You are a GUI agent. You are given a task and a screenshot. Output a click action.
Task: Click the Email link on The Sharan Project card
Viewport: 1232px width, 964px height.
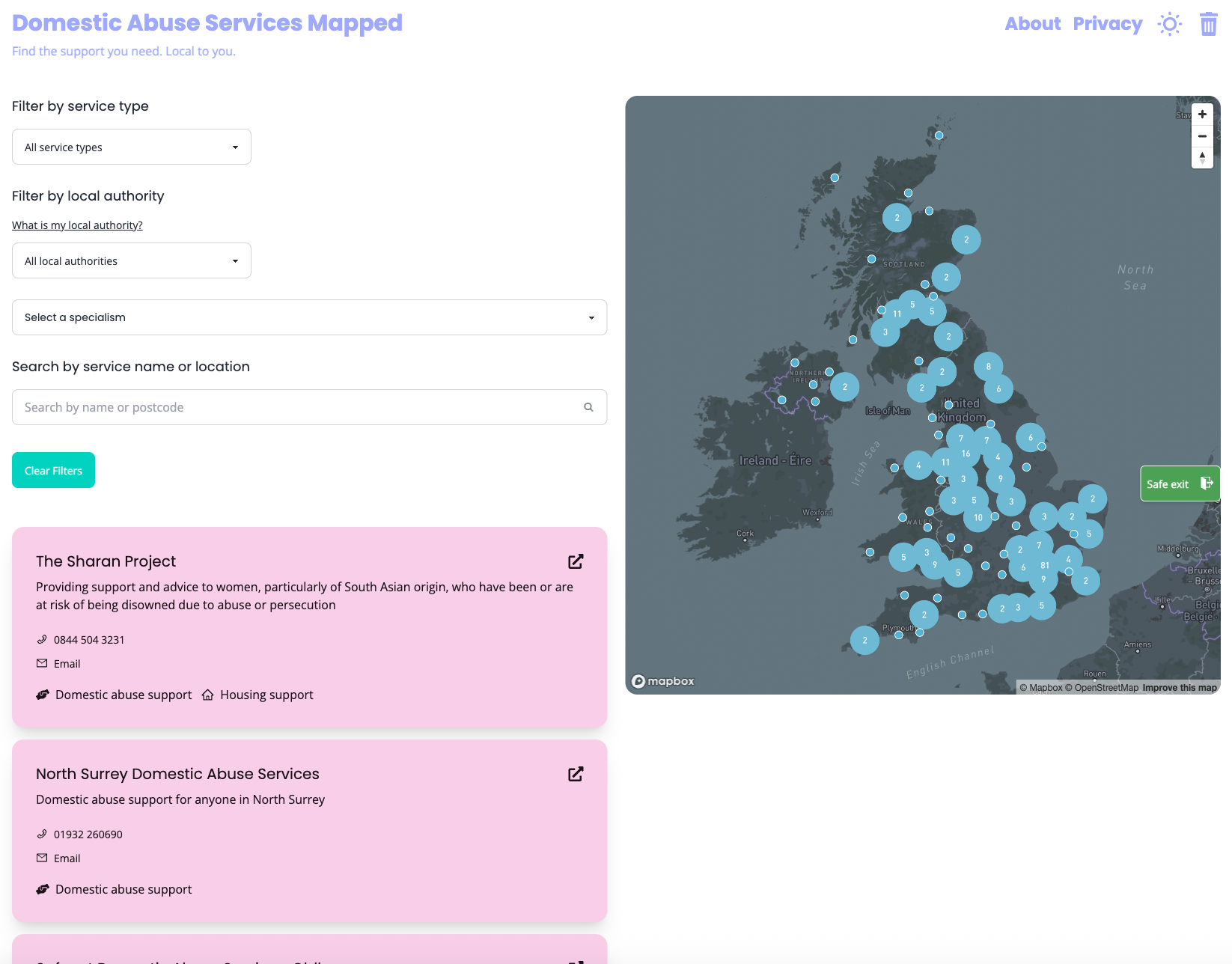point(67,663)
